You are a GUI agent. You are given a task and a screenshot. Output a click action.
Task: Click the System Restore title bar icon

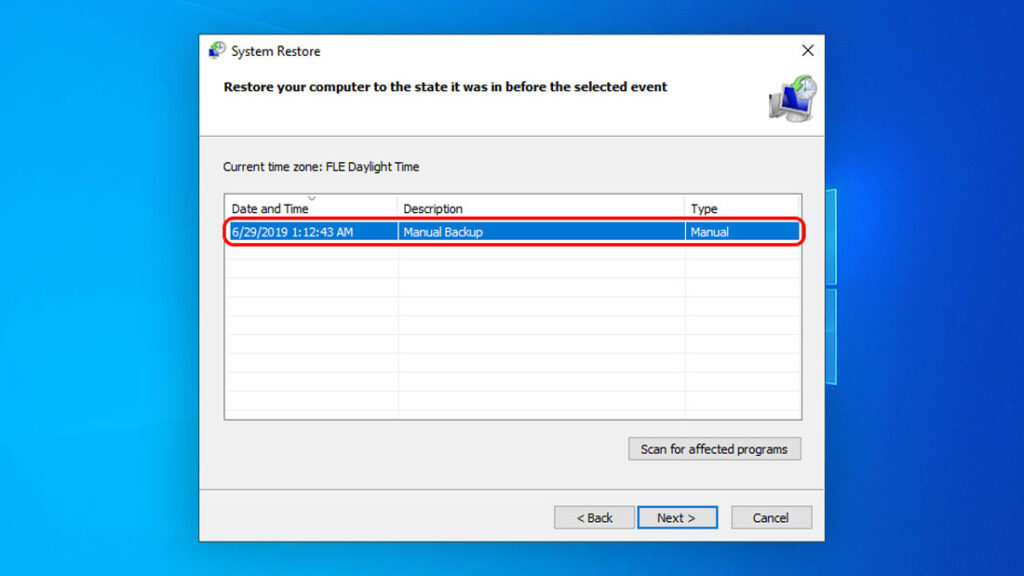click(216, 50)
